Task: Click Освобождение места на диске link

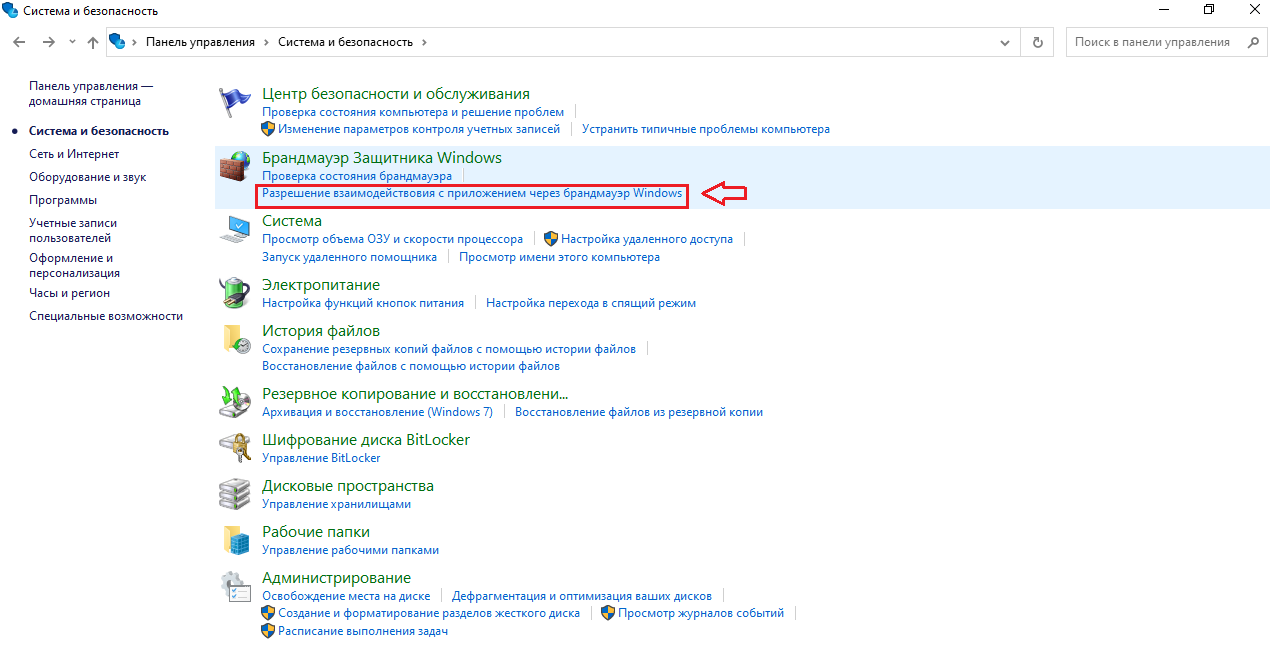Action: click(346, 595)
